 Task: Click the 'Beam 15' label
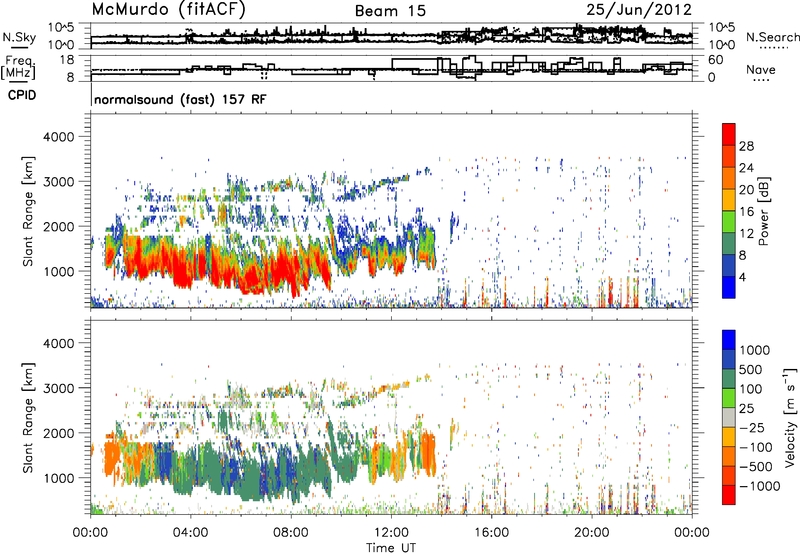390,11
